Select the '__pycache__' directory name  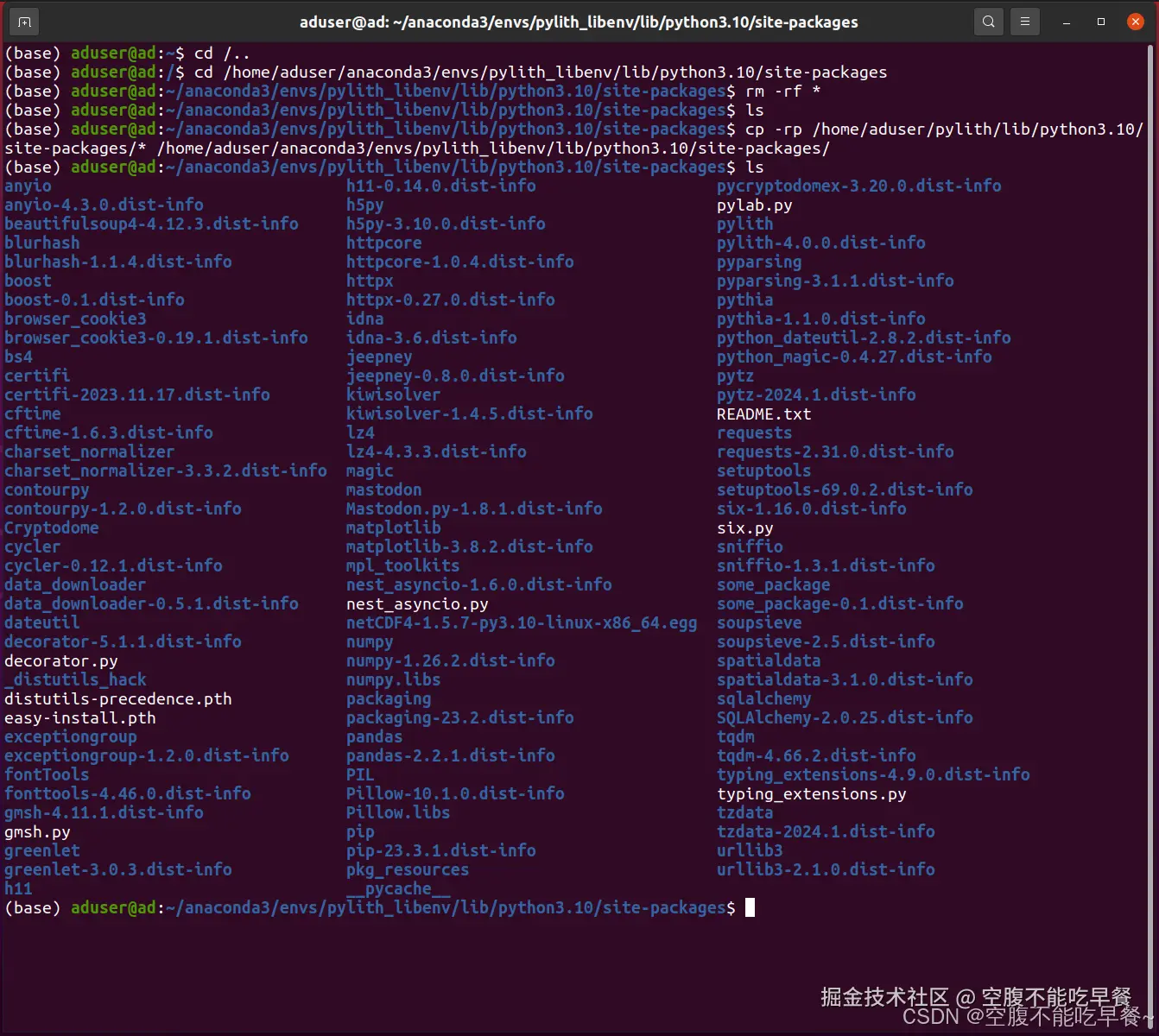(x=398, y=888)
